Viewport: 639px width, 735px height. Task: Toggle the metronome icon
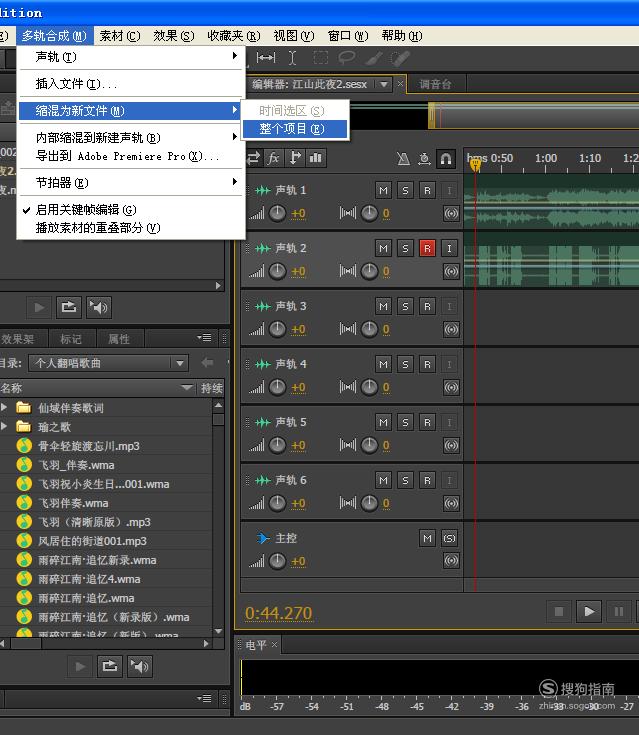403,159
